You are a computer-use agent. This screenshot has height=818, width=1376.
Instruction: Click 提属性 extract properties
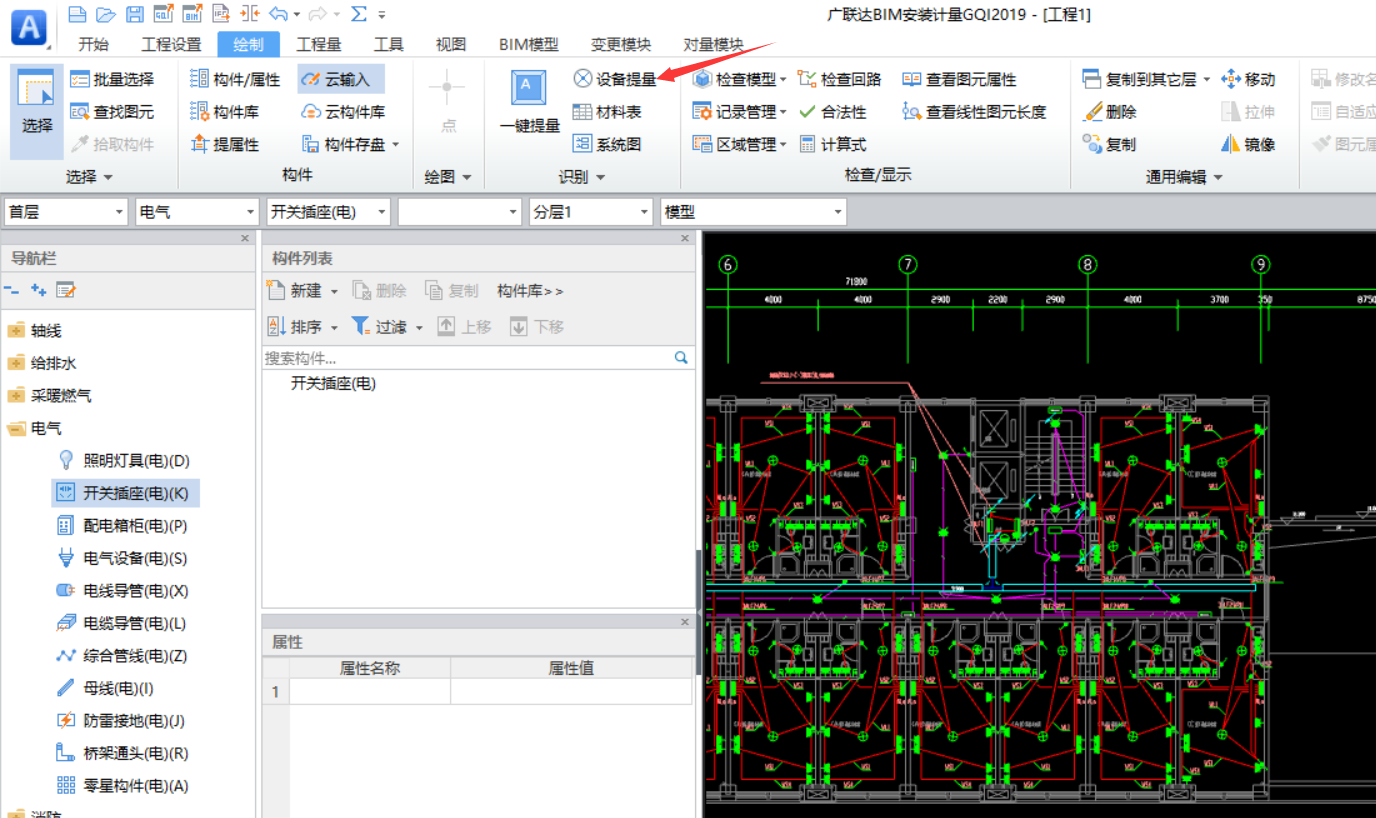click(225, 144)
